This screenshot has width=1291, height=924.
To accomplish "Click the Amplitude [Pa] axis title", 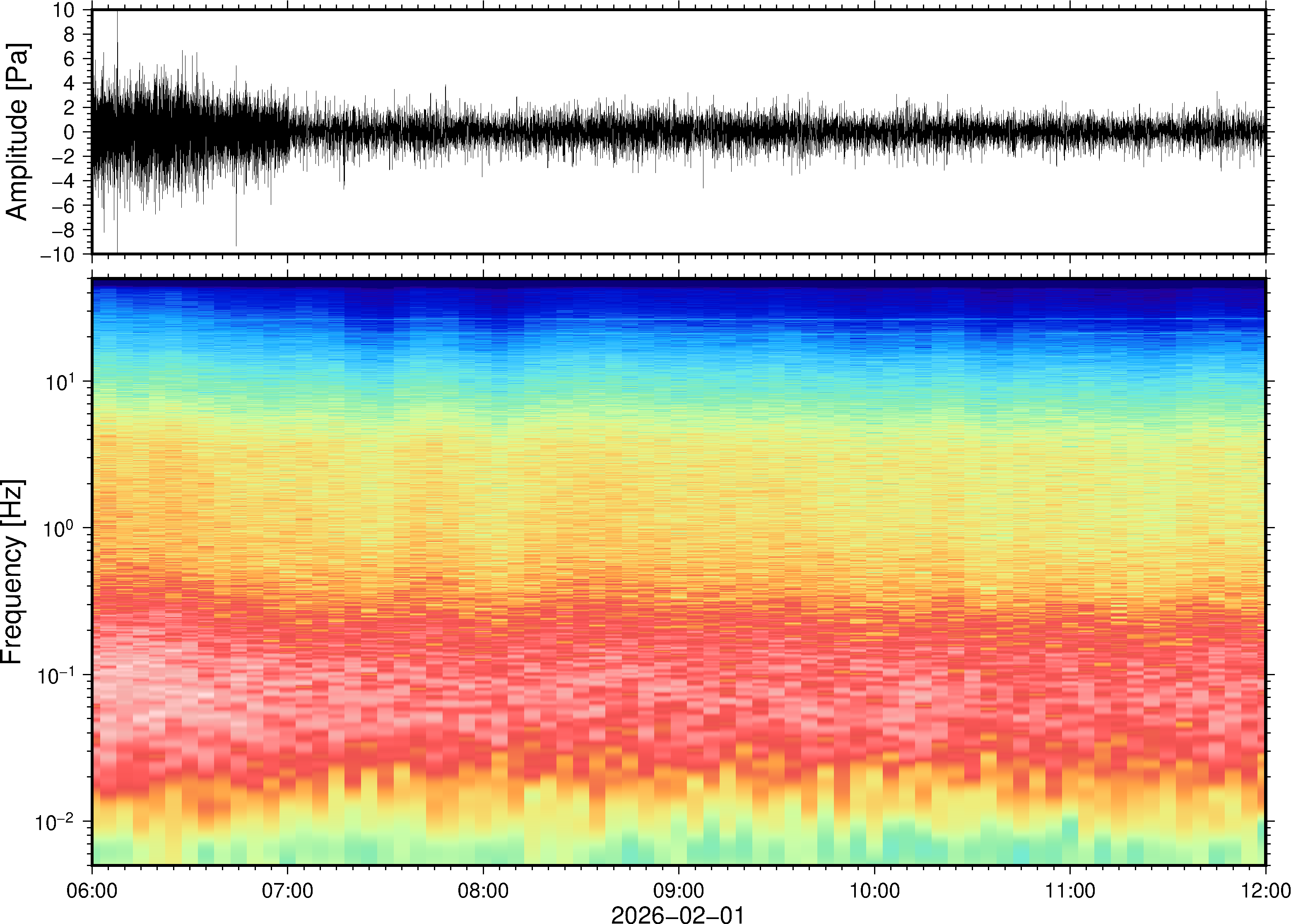I will (x=17, y=132).
